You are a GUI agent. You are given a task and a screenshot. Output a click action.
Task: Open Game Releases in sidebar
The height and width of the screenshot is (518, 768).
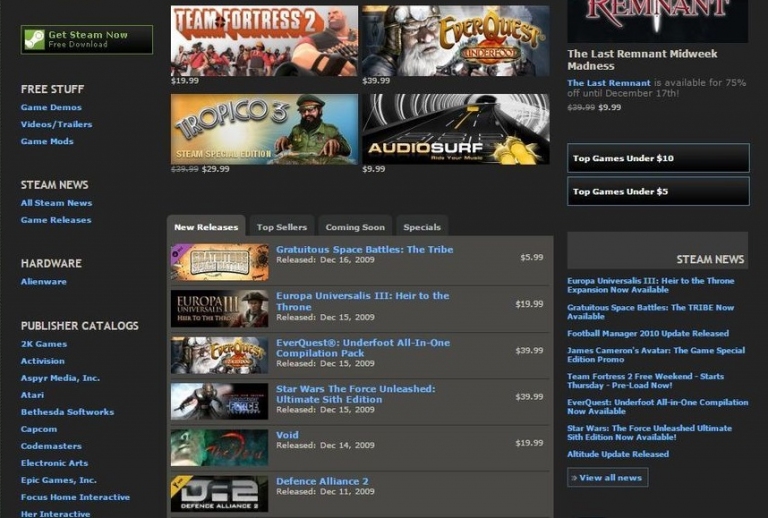[x=56, y=220]
